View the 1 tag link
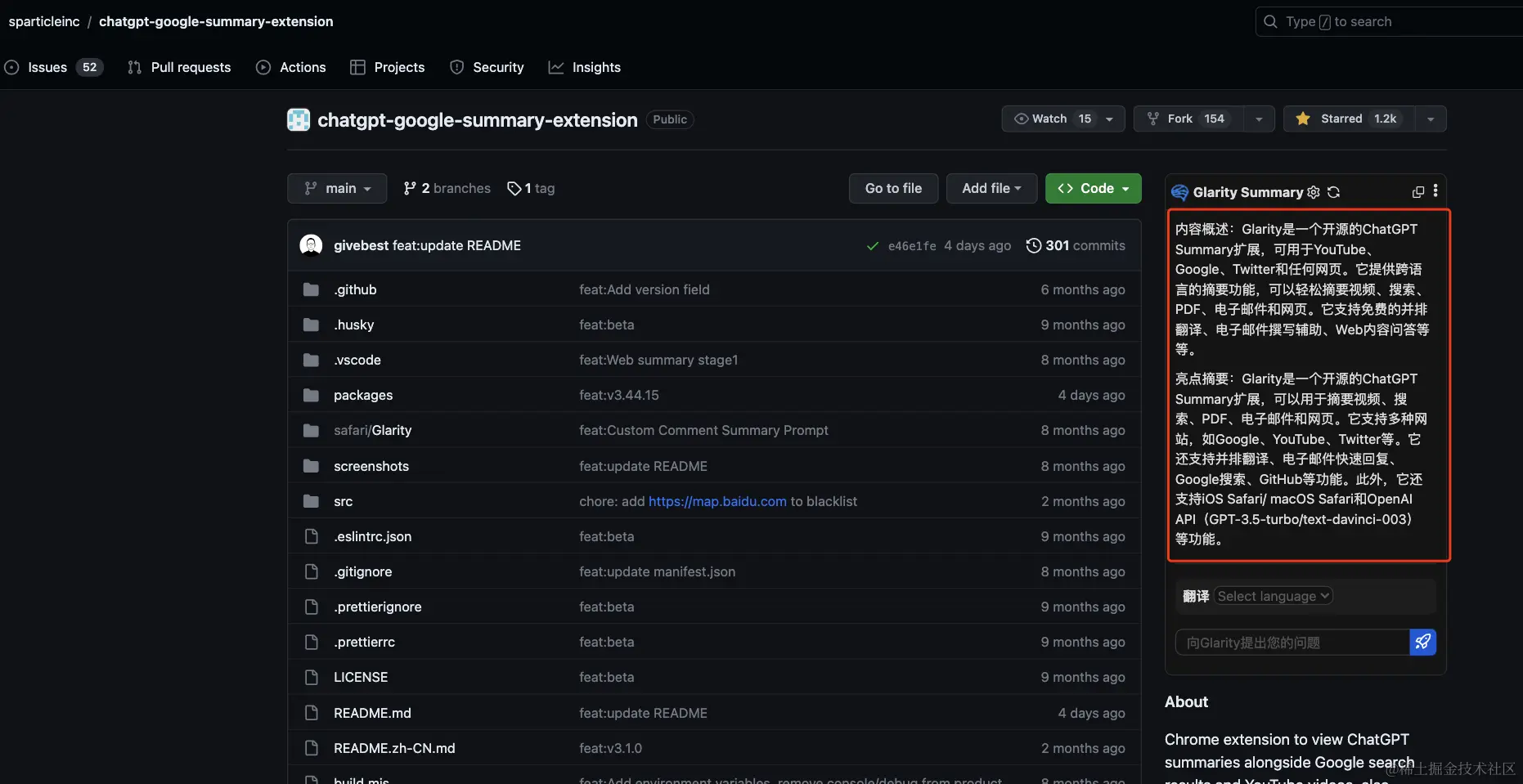The height and width of the screenshot is (784, 1523). (532, 188)
